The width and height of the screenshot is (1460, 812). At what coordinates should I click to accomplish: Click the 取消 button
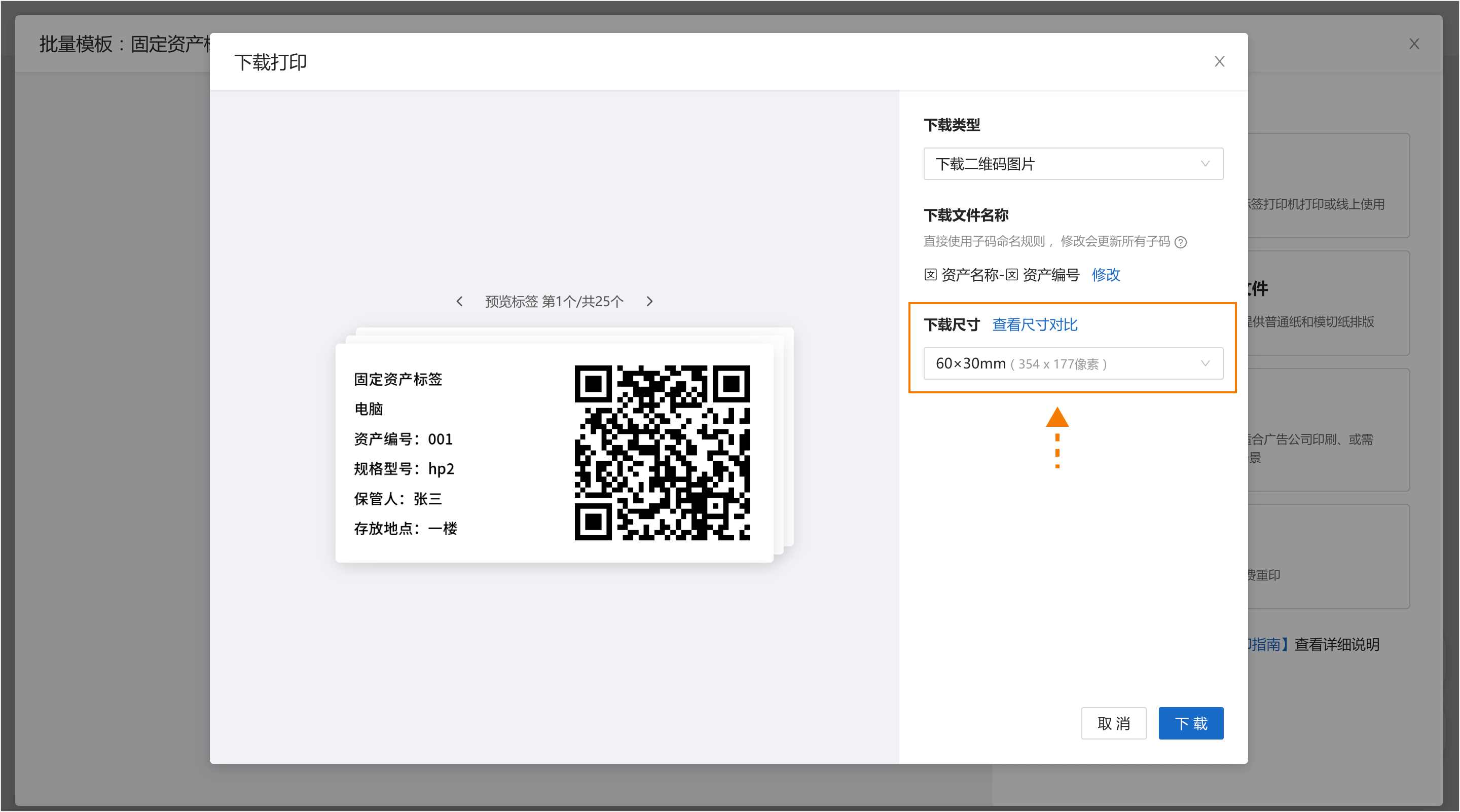coord(1113,723)
